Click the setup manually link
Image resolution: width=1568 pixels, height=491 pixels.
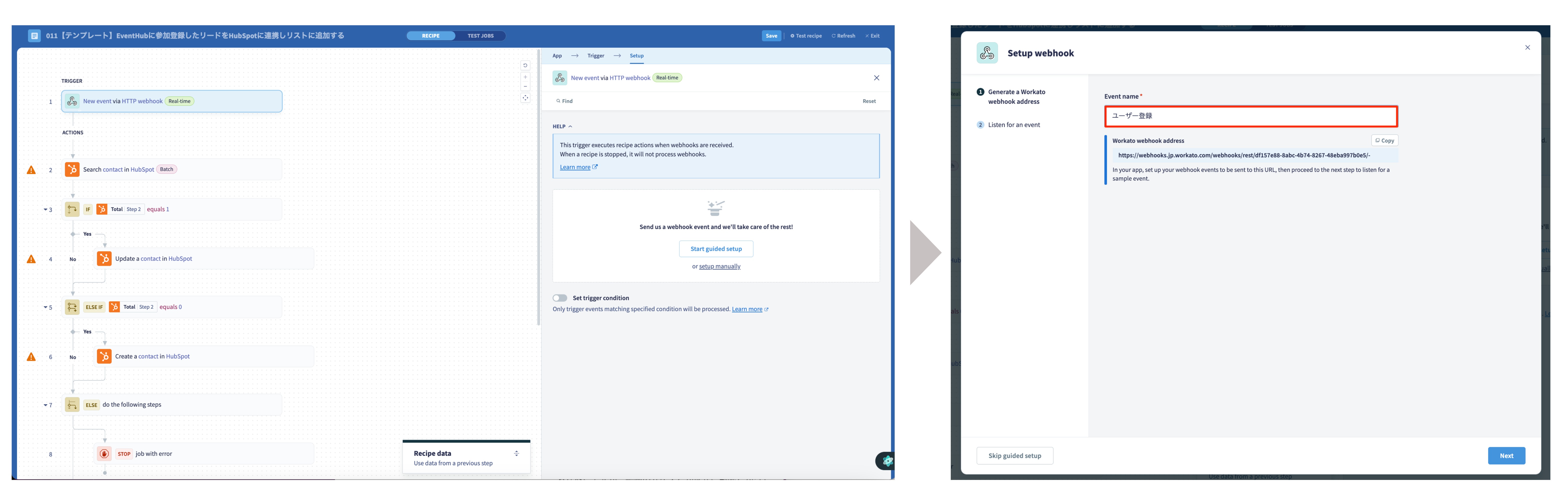[x=719, y=267]
